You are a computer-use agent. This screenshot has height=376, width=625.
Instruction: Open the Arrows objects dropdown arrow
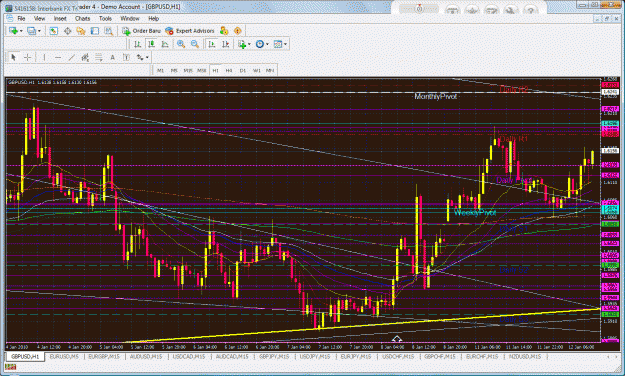[x=147, y=58]
